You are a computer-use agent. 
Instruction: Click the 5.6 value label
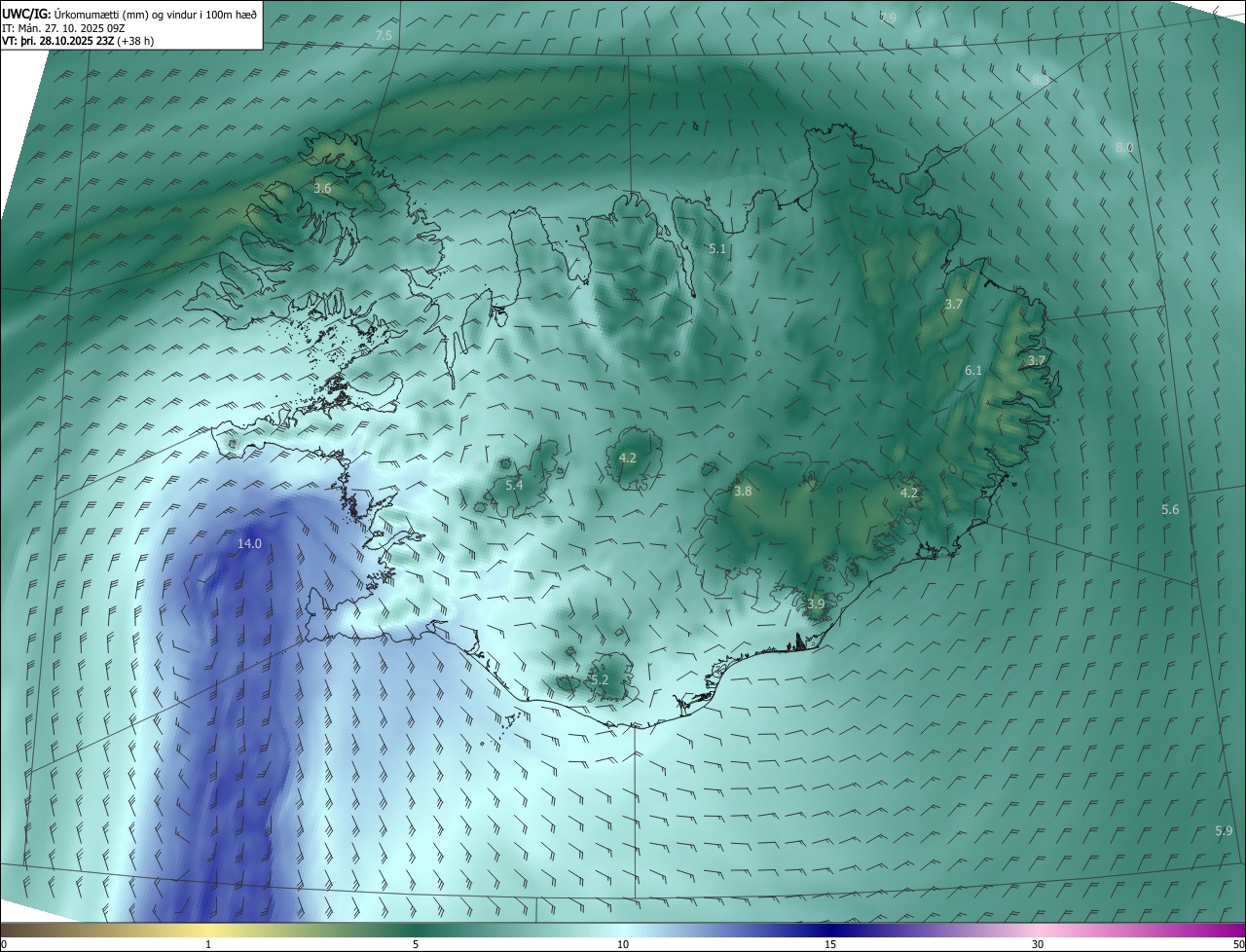tap(1170, 509)
